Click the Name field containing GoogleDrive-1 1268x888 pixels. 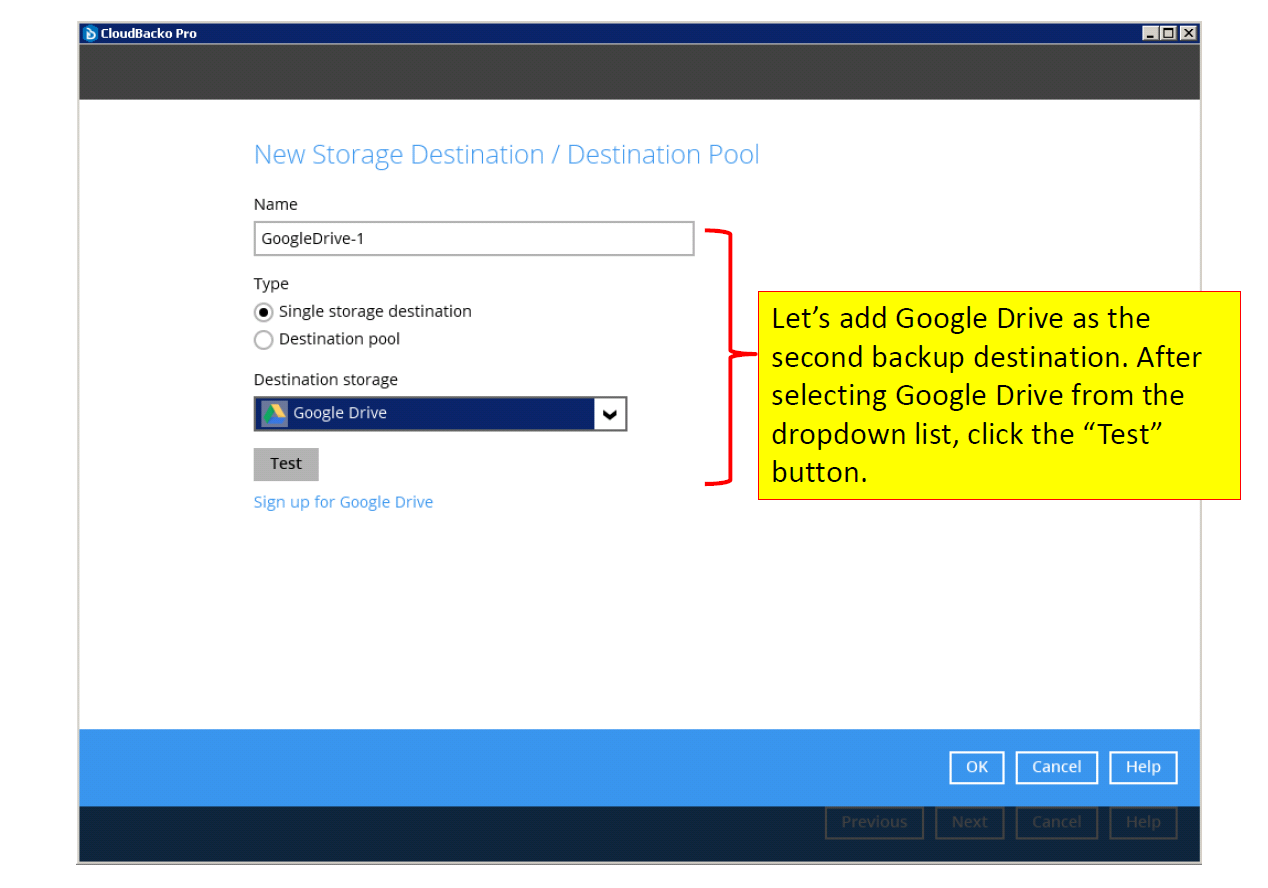[x=473, y=239]
